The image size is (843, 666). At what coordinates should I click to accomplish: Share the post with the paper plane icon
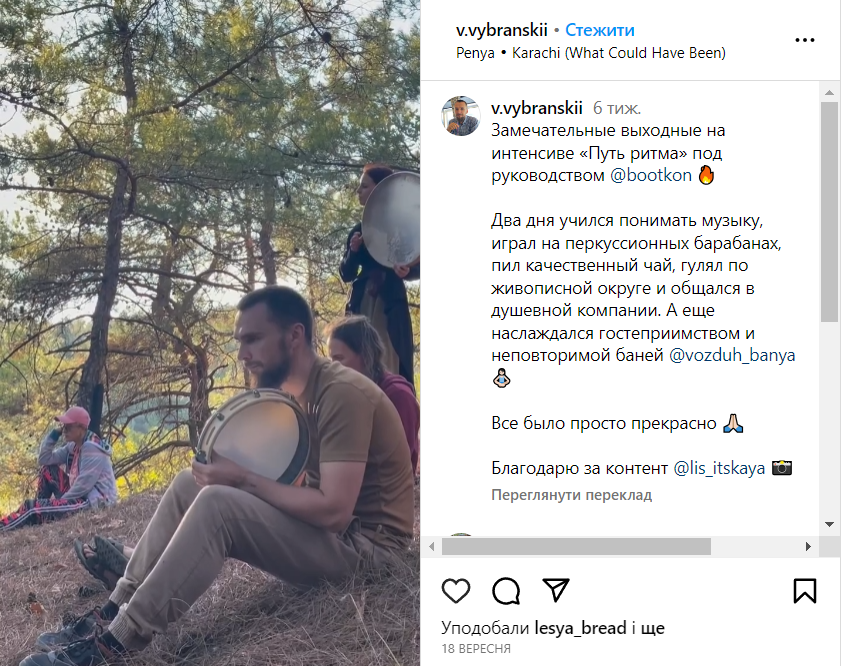(555, 590)
